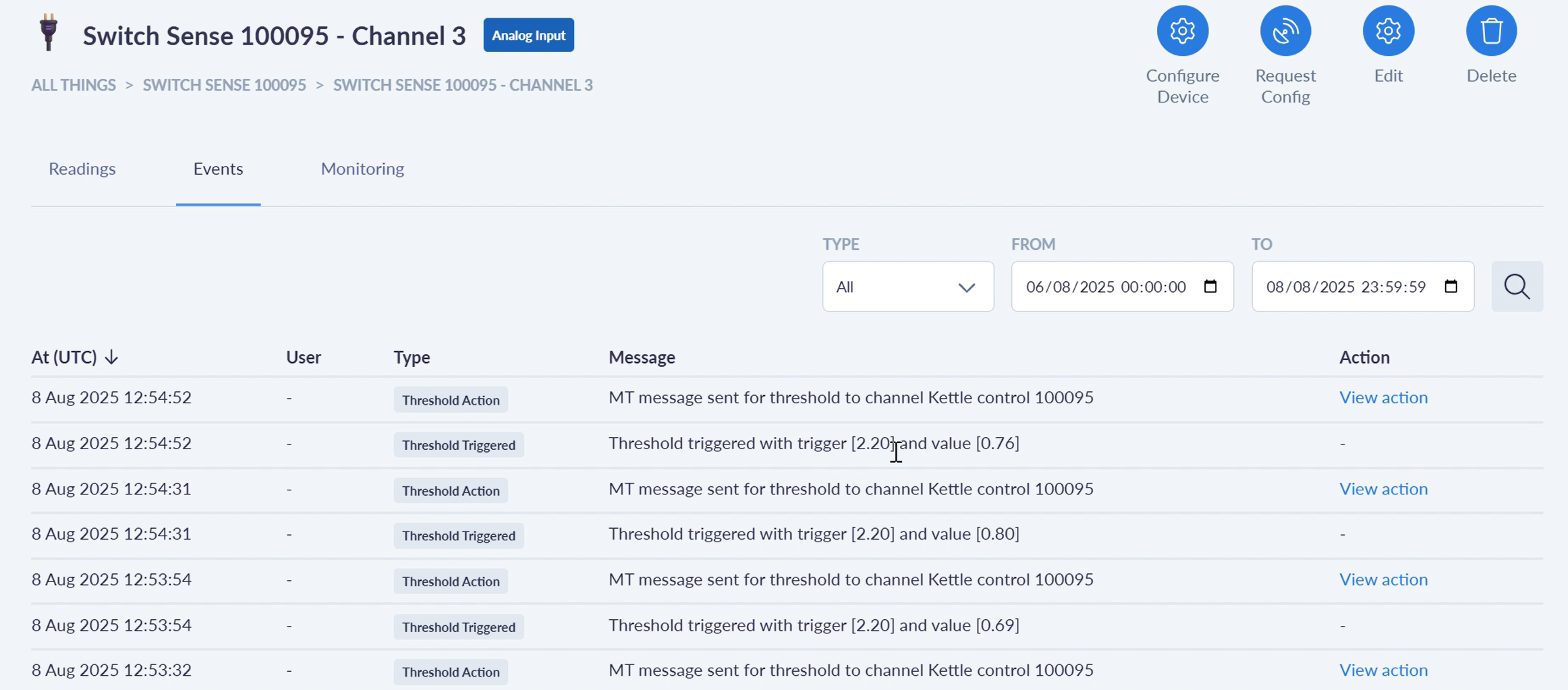Go to ALL THINGS breadcrumb
Image resolution: width=1568 pixels, height=690 pixels.
[74, 85]
